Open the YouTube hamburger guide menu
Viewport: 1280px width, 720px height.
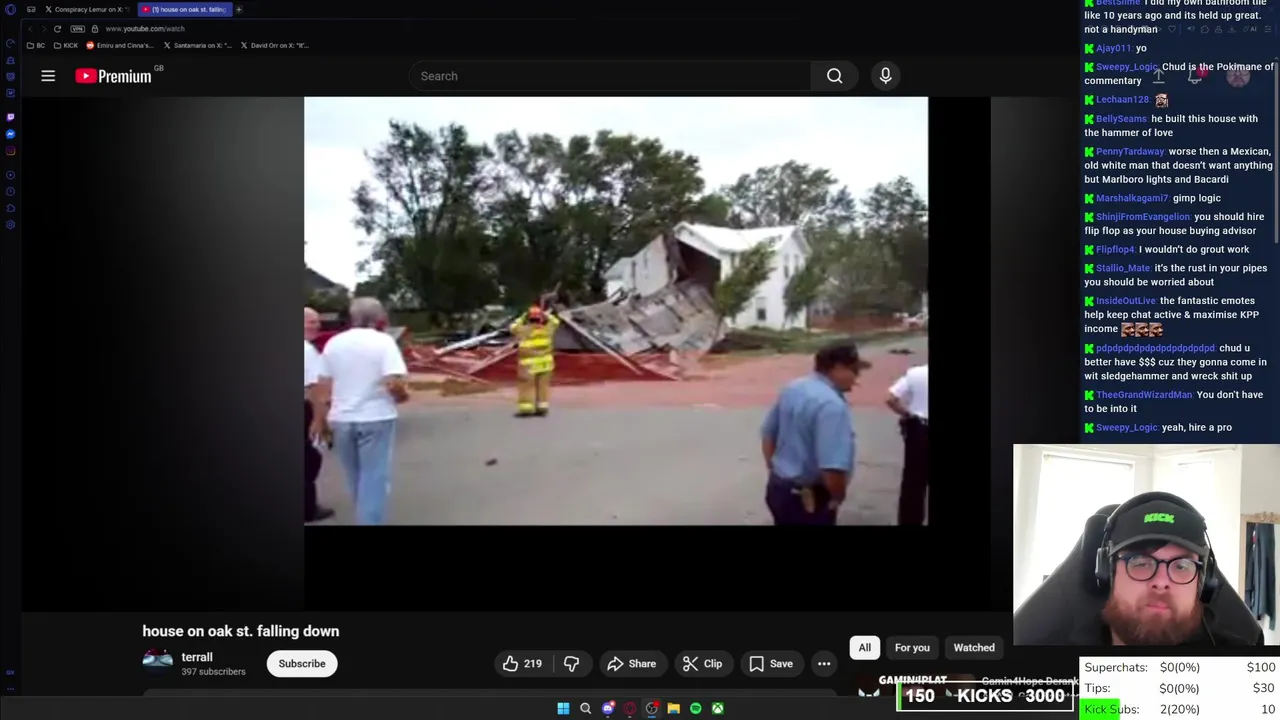(48, 76)
